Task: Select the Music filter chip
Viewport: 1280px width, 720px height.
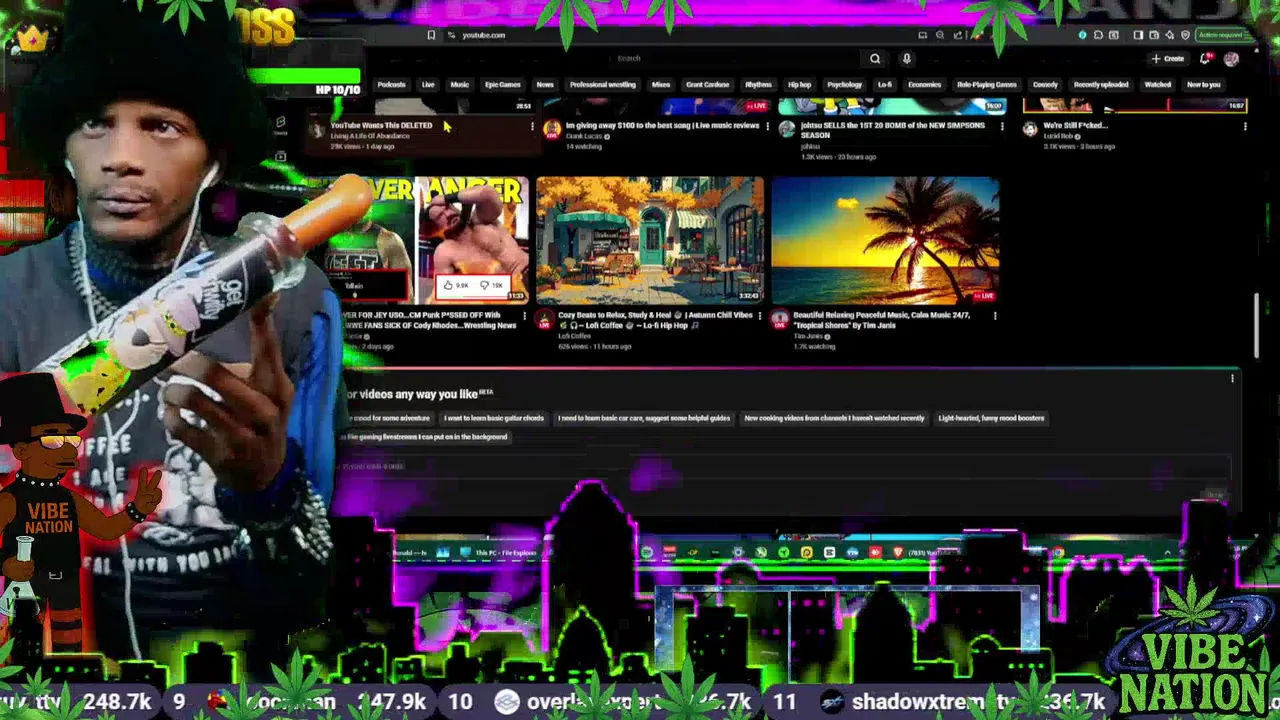Action: tap(459, 85)
